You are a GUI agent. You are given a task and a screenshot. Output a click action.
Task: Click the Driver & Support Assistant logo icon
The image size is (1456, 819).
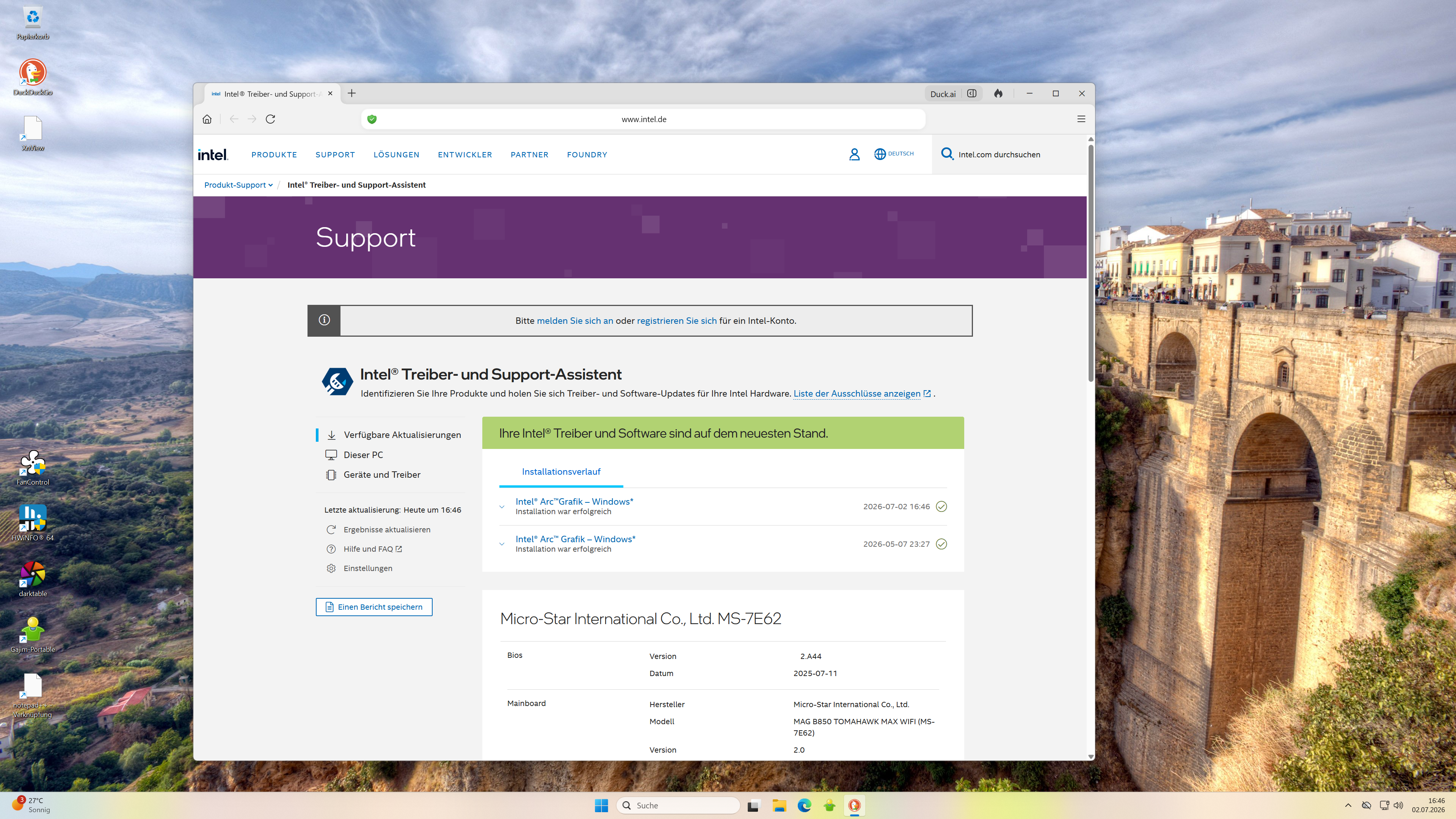pos(337,381)
